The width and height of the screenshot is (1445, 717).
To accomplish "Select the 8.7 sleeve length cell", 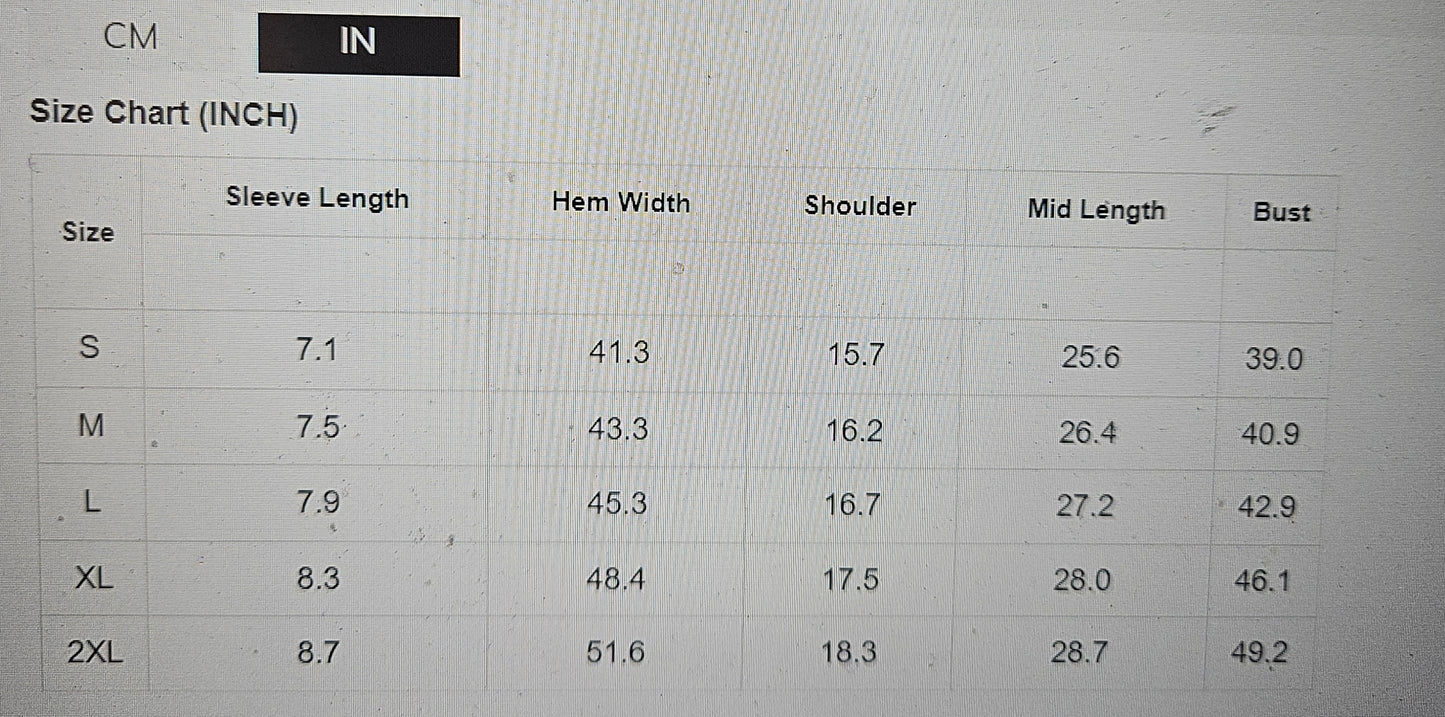I will point(318,653).
